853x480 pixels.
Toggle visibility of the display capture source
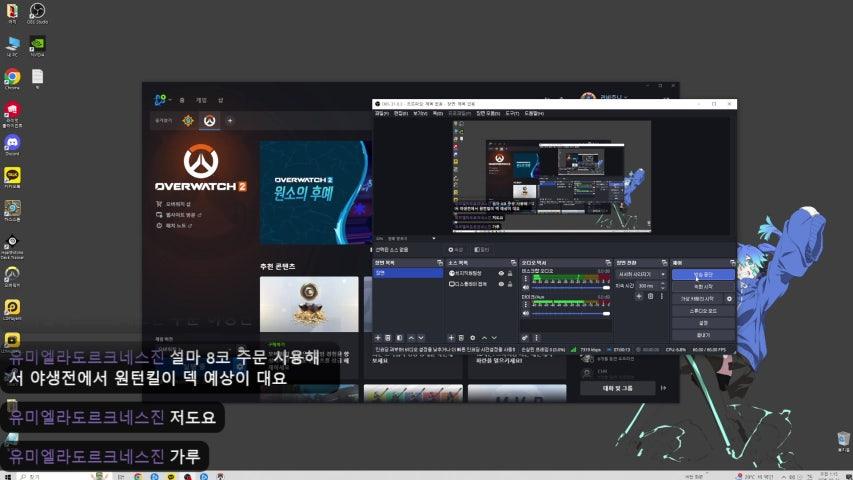tap(501, 284)
